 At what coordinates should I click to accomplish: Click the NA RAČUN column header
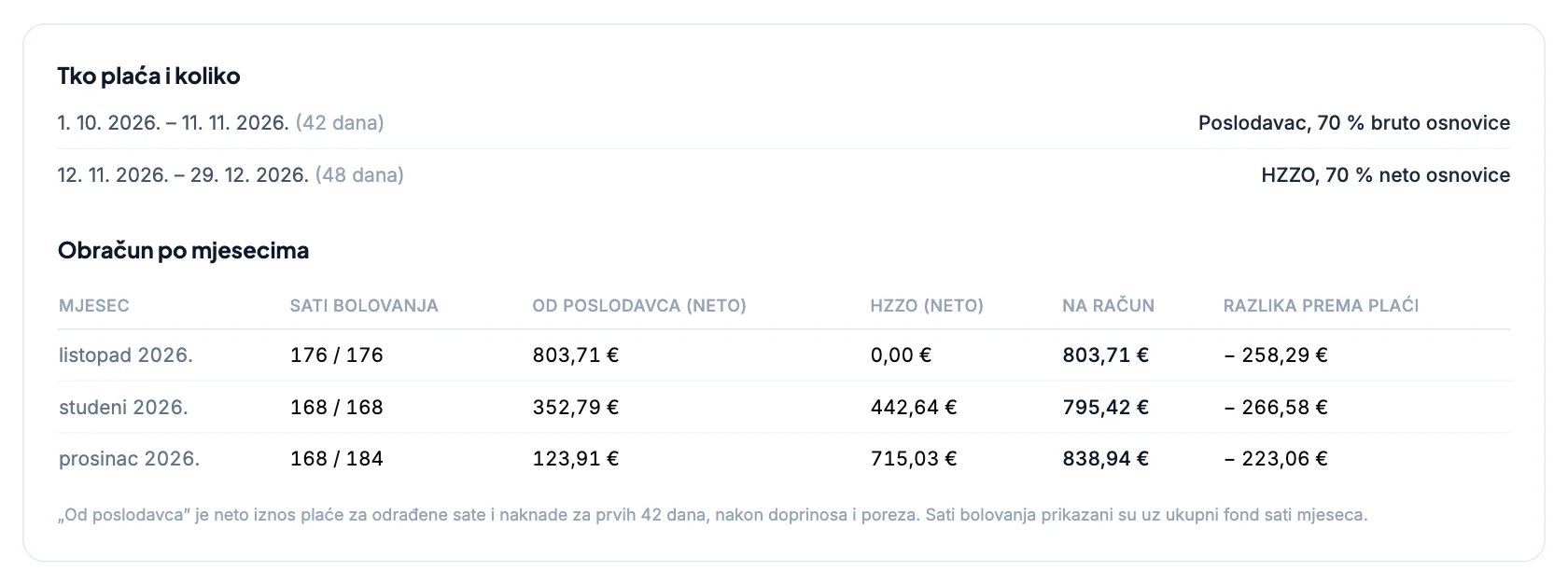[x=1108, y=306]
